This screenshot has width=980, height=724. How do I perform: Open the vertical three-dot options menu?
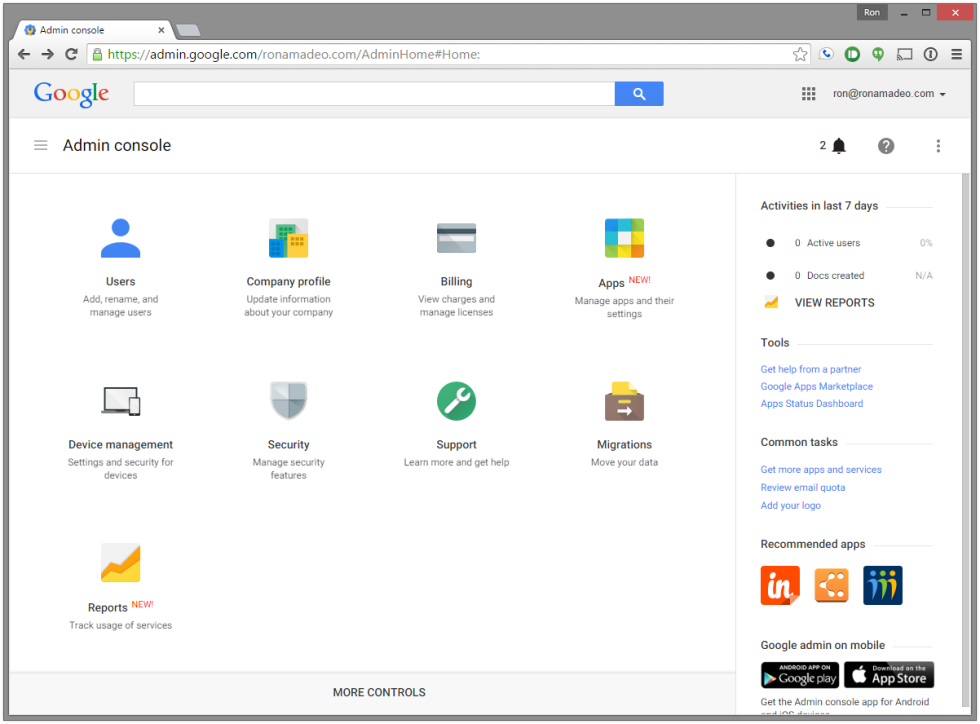[938, 146]
